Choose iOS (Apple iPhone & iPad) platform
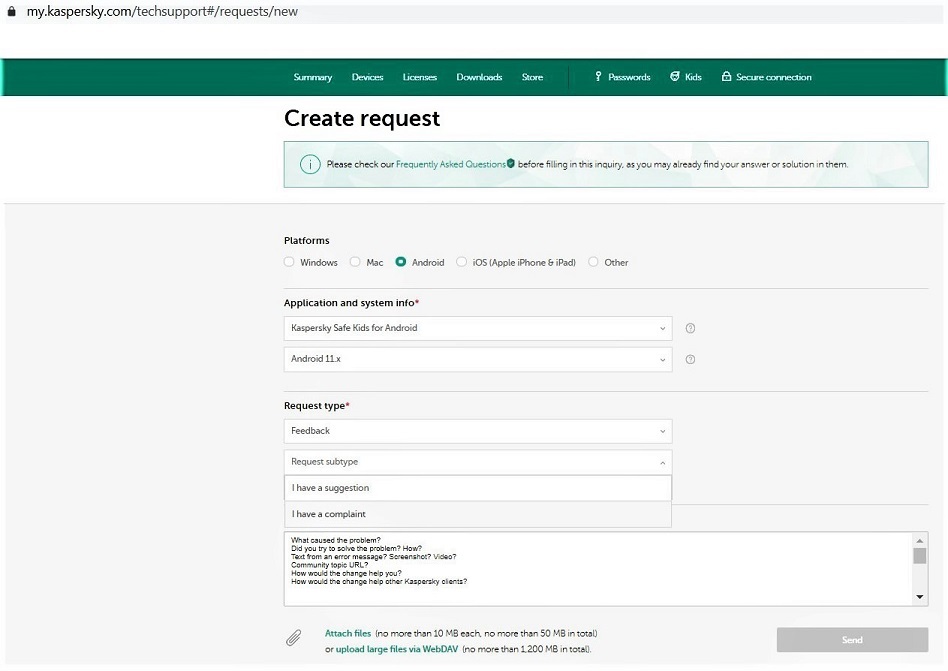The image size is (948, 671). click(461, 262)
